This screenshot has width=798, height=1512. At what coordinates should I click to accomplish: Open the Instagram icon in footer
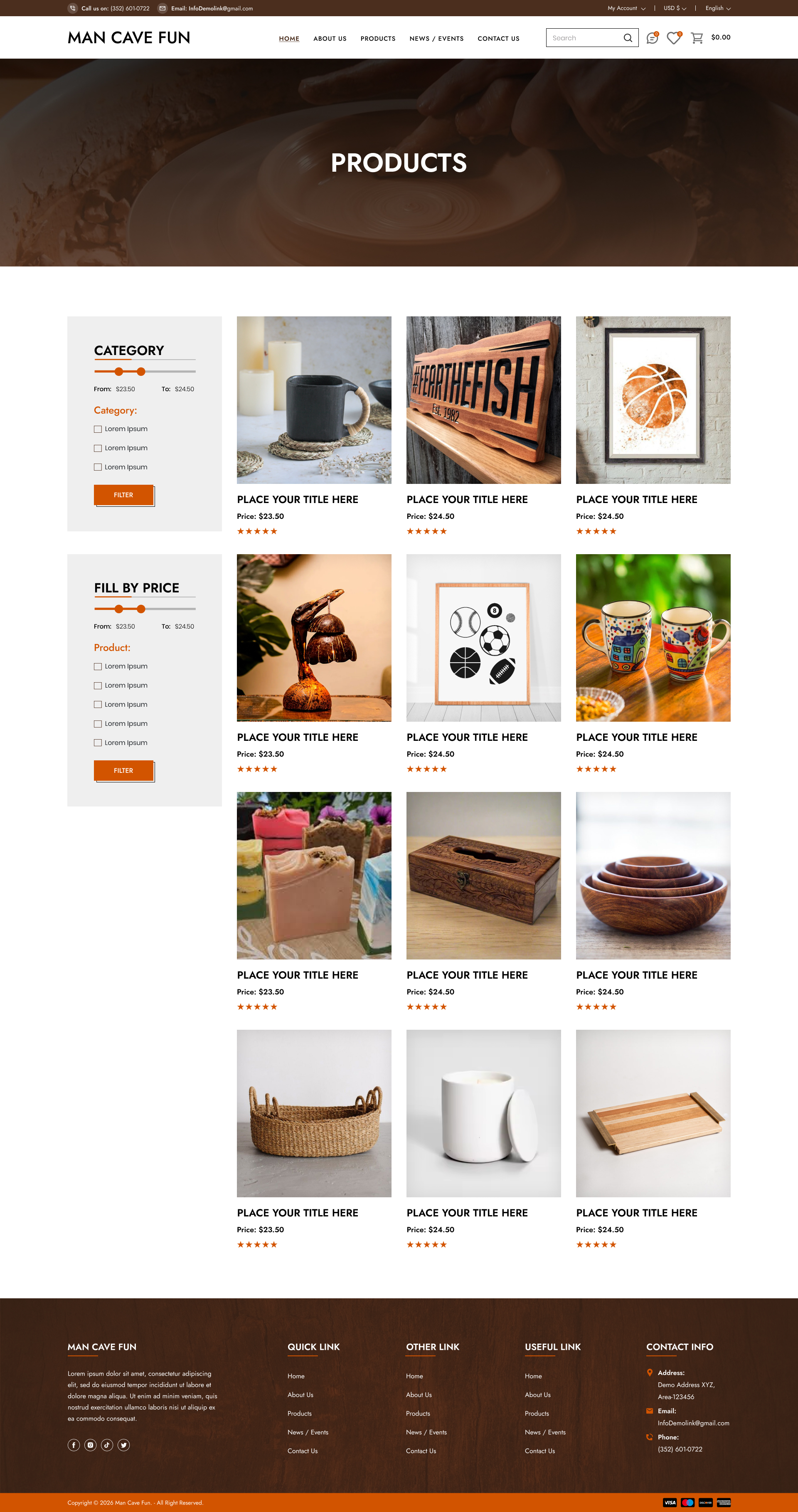(x=90, y=1445)
